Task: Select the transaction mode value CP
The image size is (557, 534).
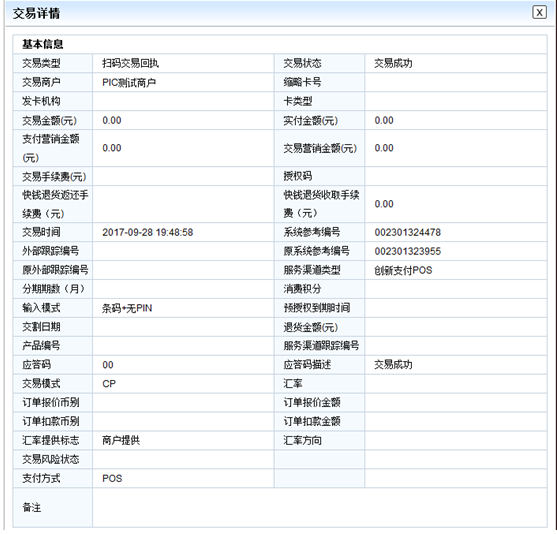Action: [109, 384]
